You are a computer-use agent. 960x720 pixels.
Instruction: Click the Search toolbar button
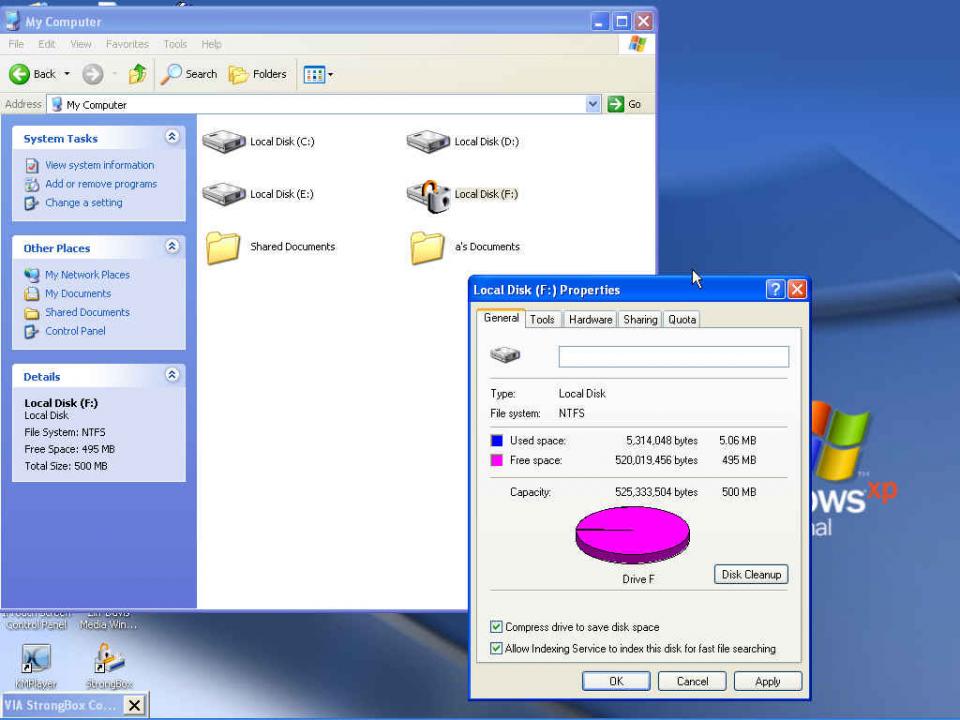189,74
